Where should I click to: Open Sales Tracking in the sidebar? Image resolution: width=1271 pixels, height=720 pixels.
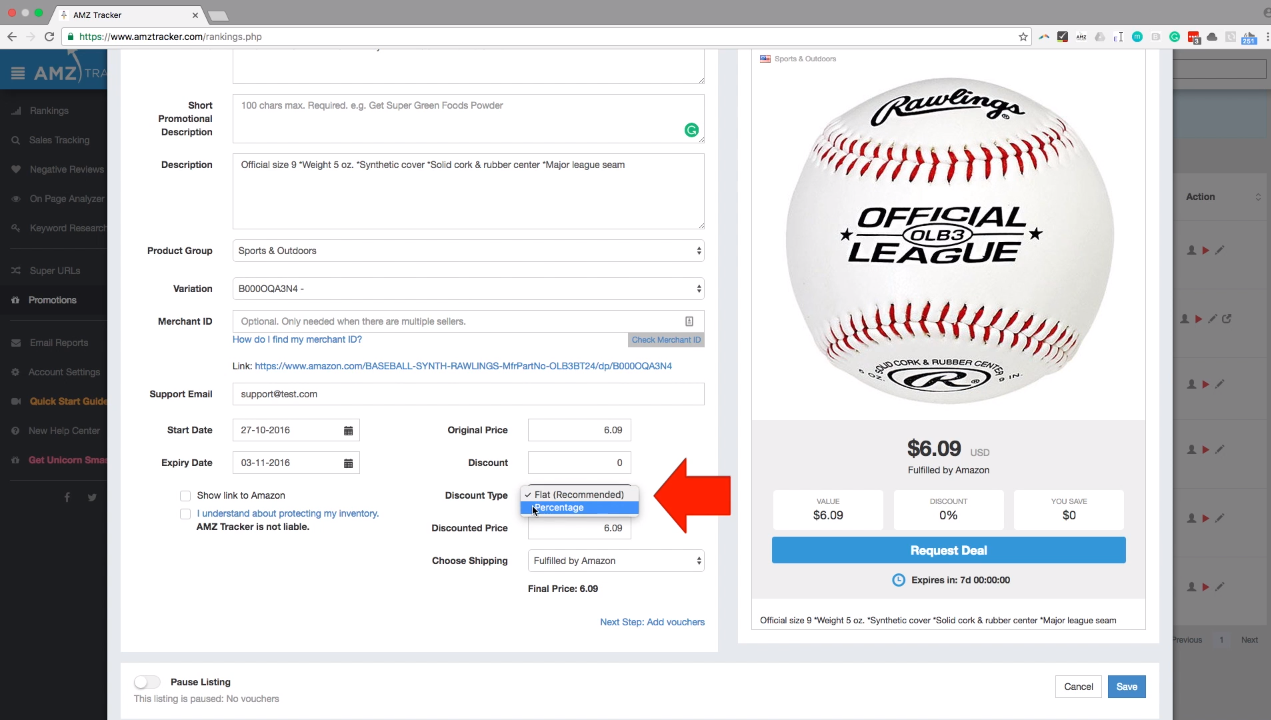[59, 140]
